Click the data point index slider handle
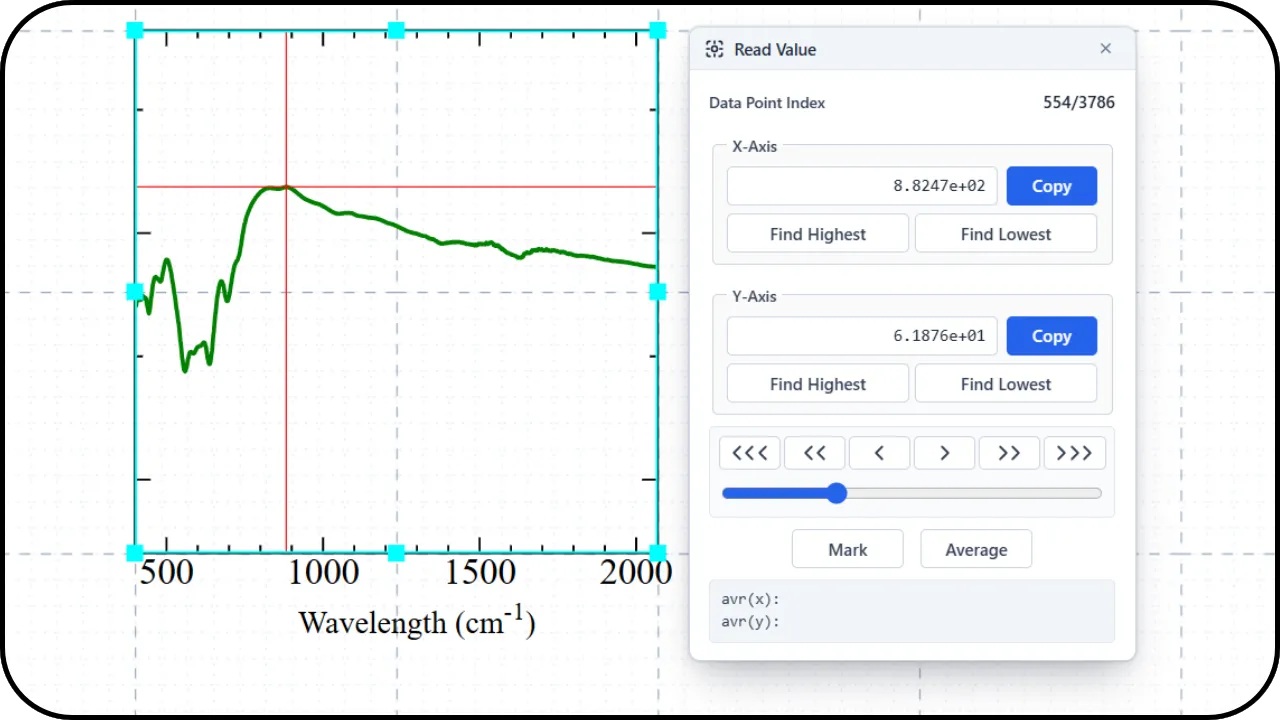 (837, 493)
